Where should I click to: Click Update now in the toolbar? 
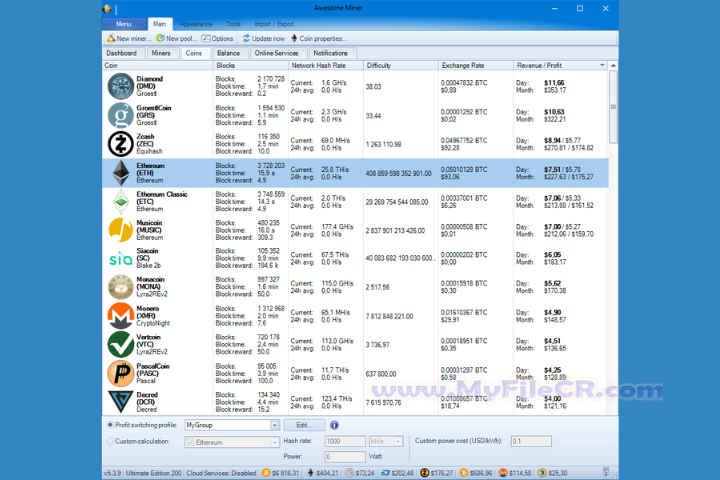point(264,39)
